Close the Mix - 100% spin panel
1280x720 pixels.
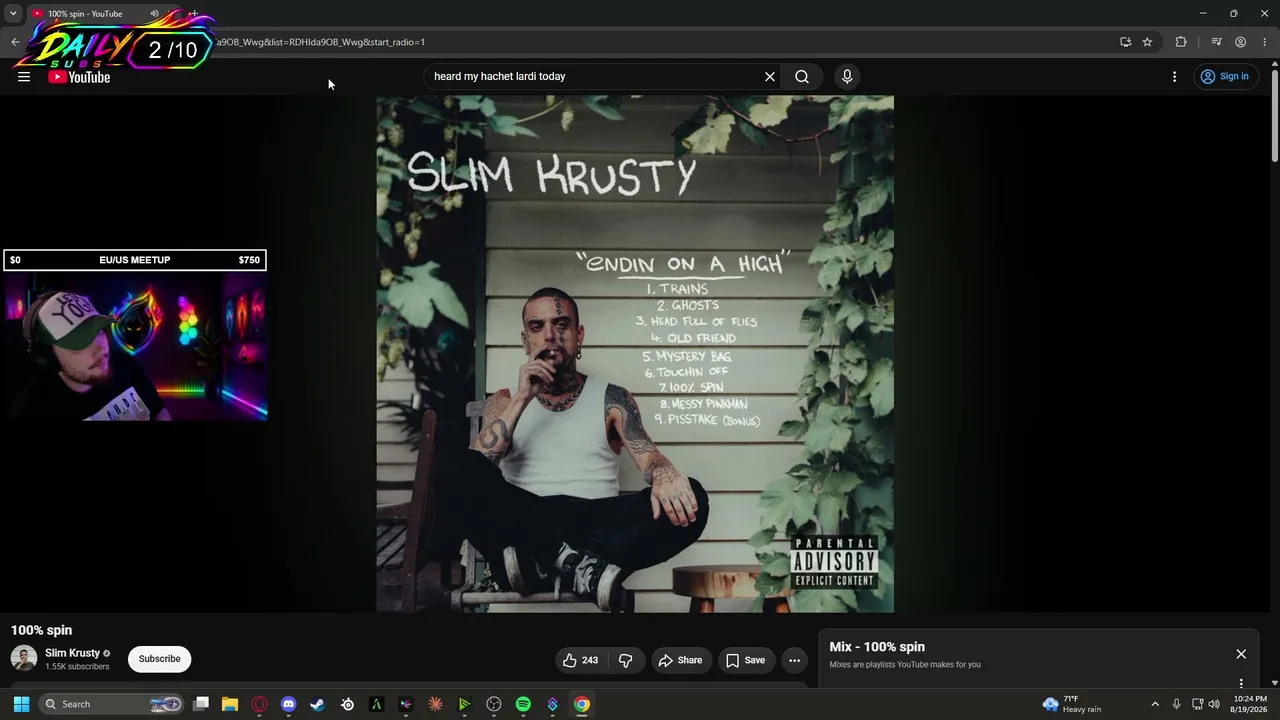coord(1241,654)
